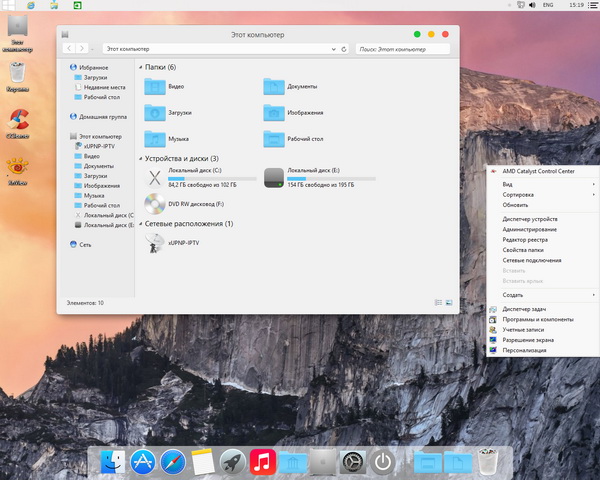
Task: Open Персонализация from the context menu
Action: tap(525, 350)
